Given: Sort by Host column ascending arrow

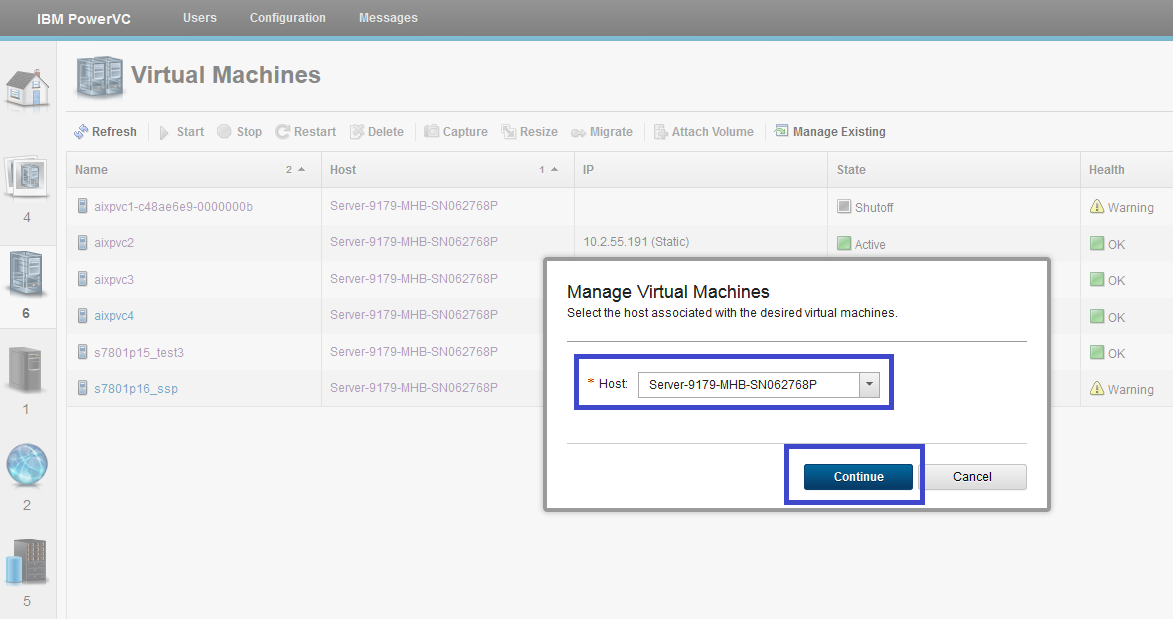Looking at the screenshot, I should click(x=554, y=170).
